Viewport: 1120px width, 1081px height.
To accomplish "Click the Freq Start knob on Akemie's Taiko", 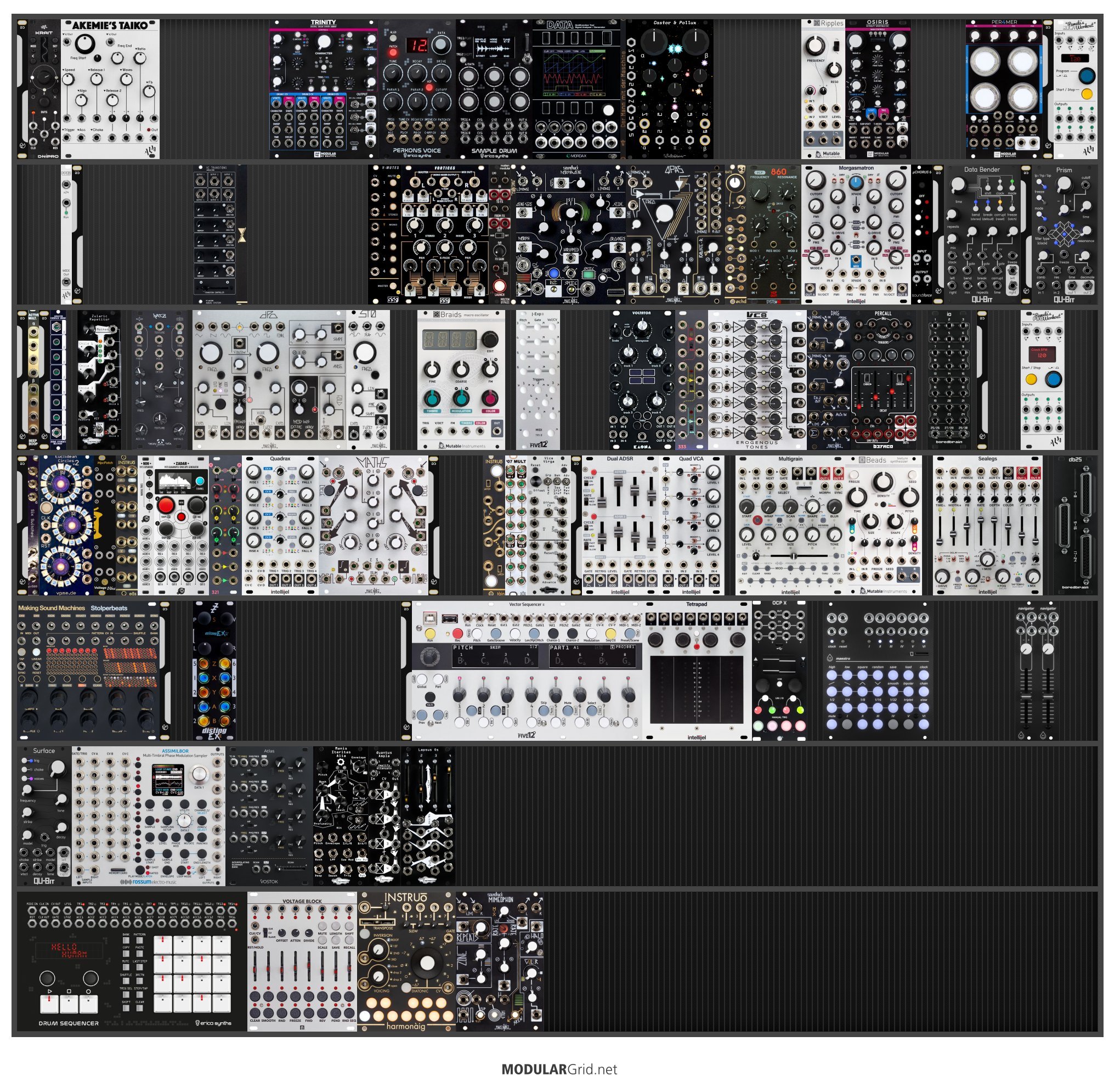I will [x=84, y=44].
